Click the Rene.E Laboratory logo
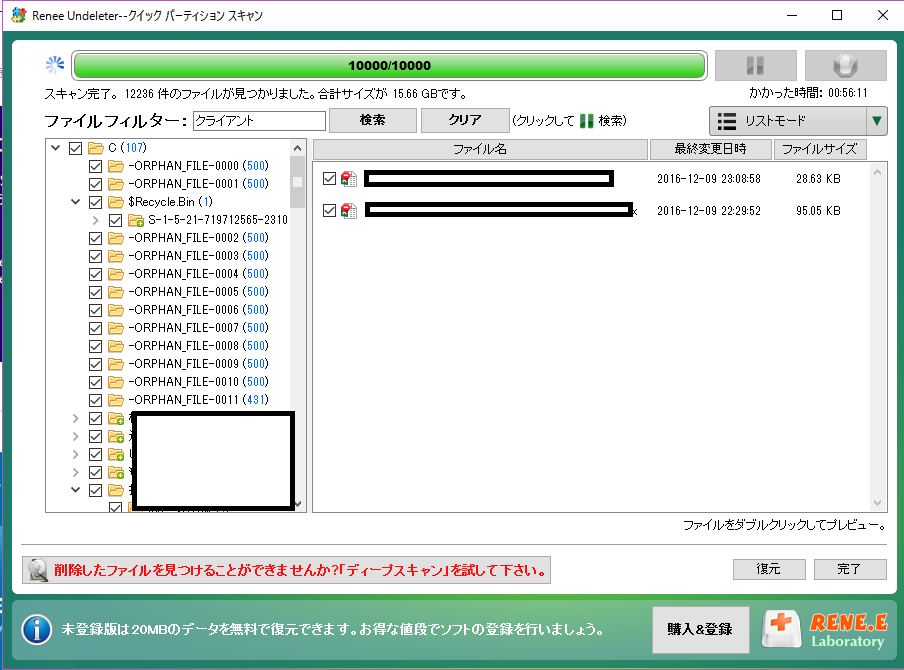The width and height of the screenshot is (904, 670). (x=824, y=630)
